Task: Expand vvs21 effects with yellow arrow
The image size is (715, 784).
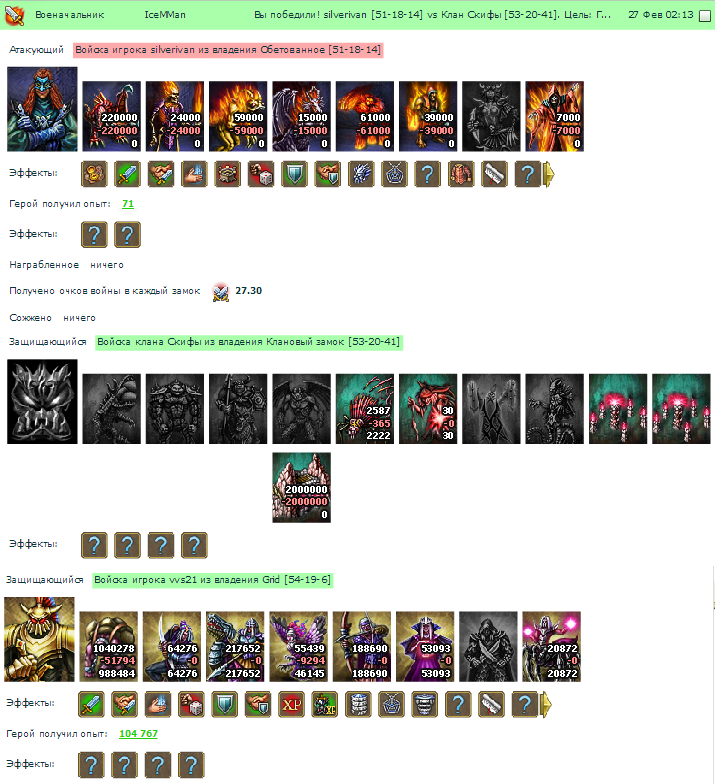Action: [546, 704]
